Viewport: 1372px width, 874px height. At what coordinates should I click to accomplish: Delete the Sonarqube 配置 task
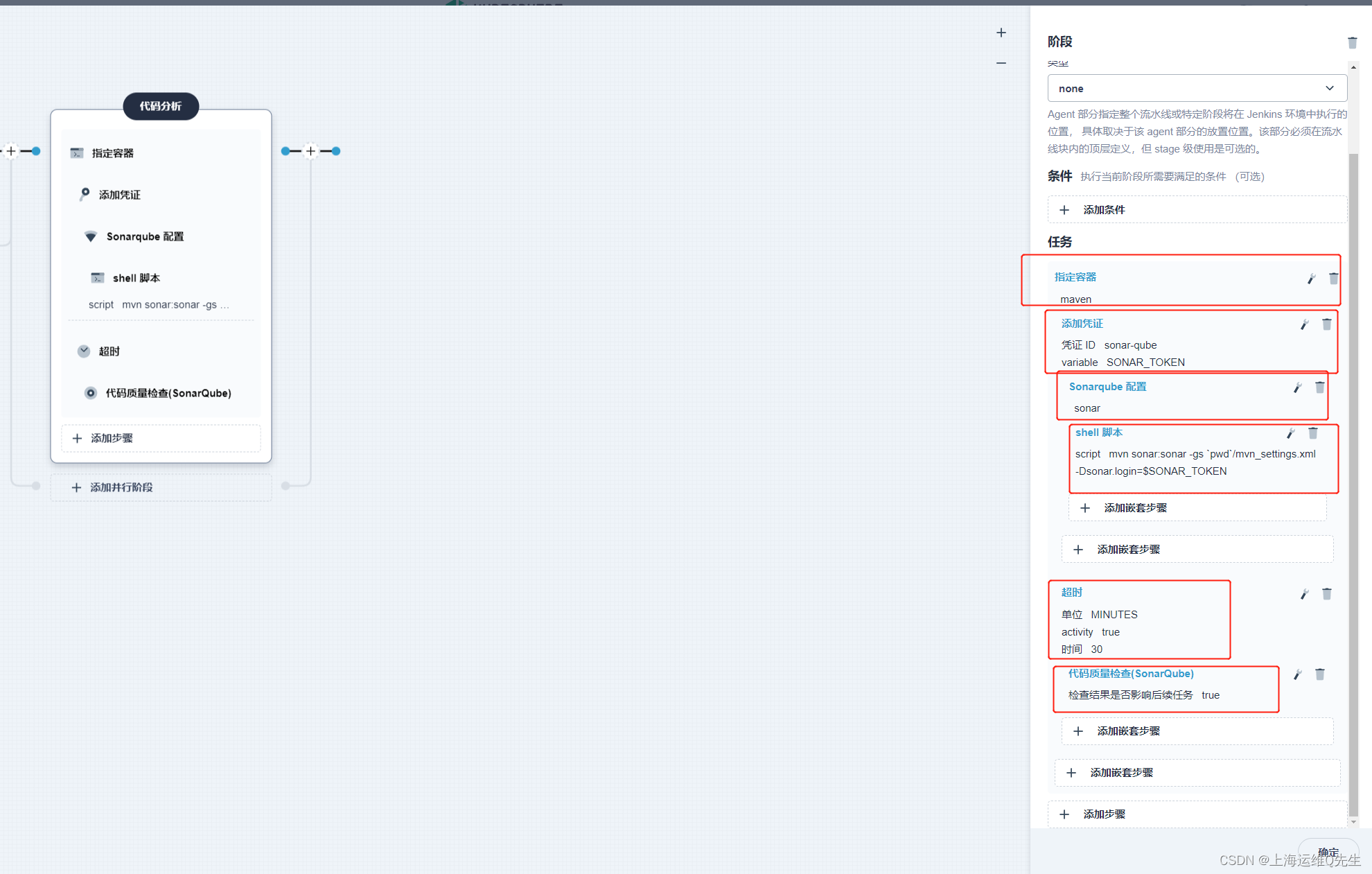pyautogui.click(x=1319, y=387)
